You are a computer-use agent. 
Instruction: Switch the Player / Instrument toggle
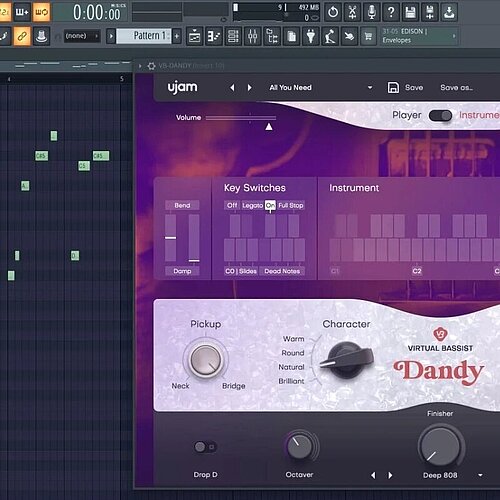[440, 116]
